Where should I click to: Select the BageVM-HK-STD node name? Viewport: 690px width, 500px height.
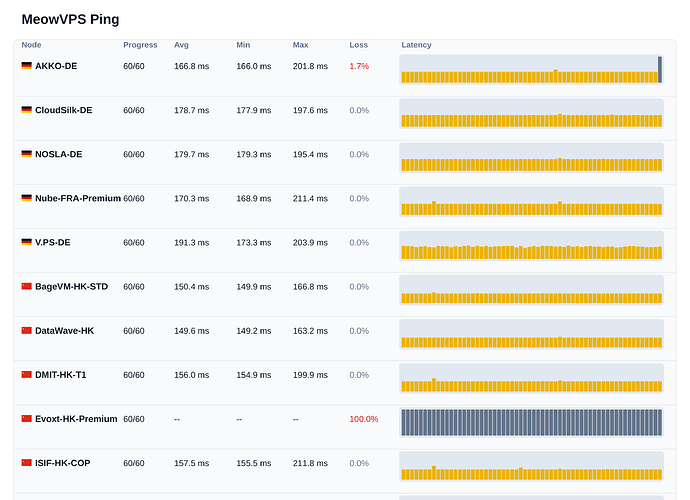71,287
